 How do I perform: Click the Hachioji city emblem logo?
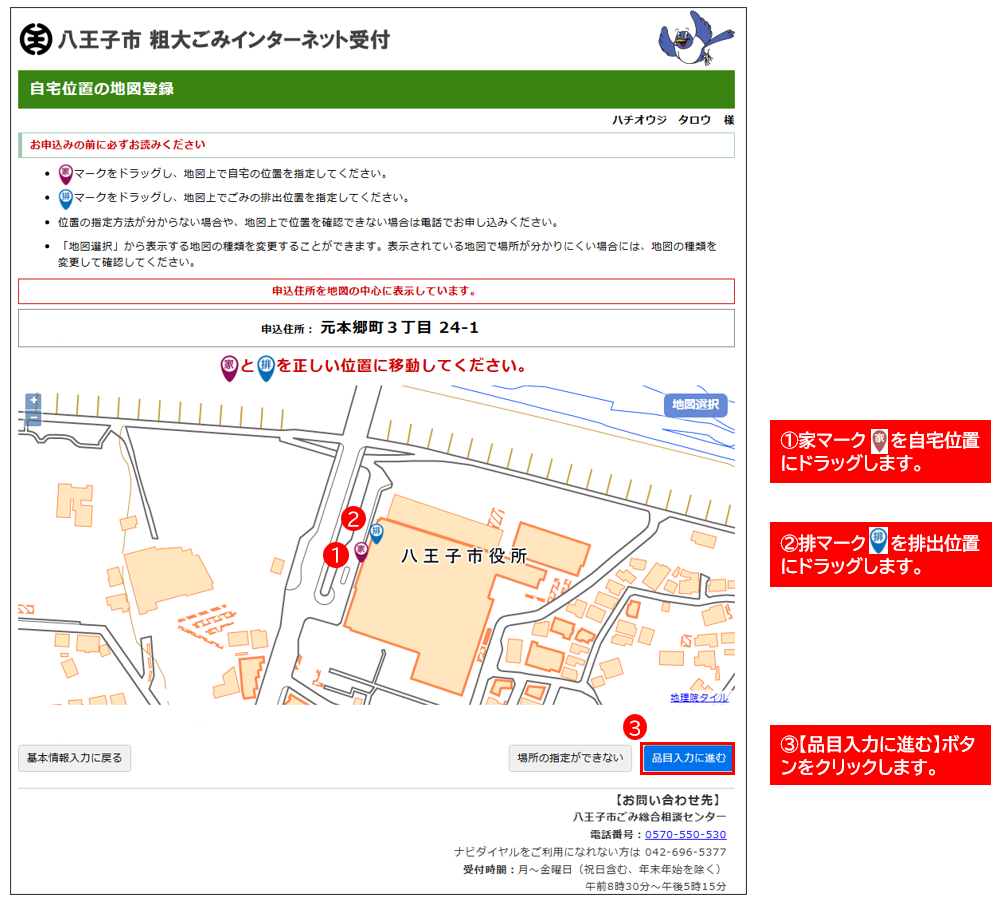tap(36, 40)
